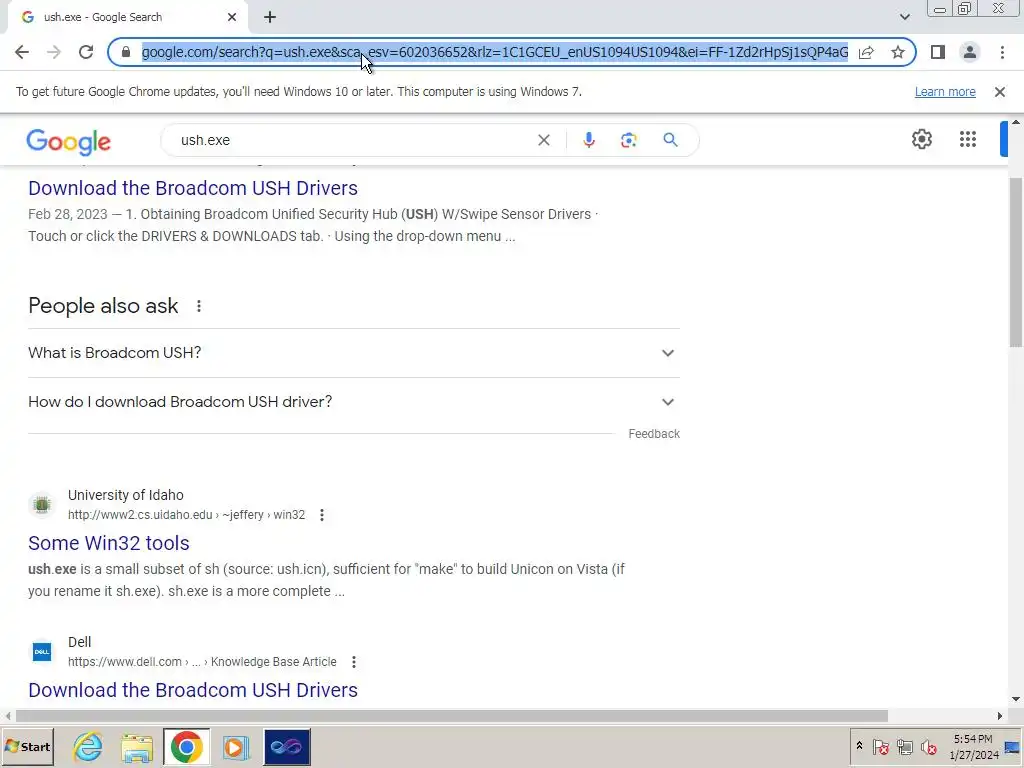Screen dimensions: 1024x768
Task: Open People also ask options menu
Action: click(x=199, y=306)
